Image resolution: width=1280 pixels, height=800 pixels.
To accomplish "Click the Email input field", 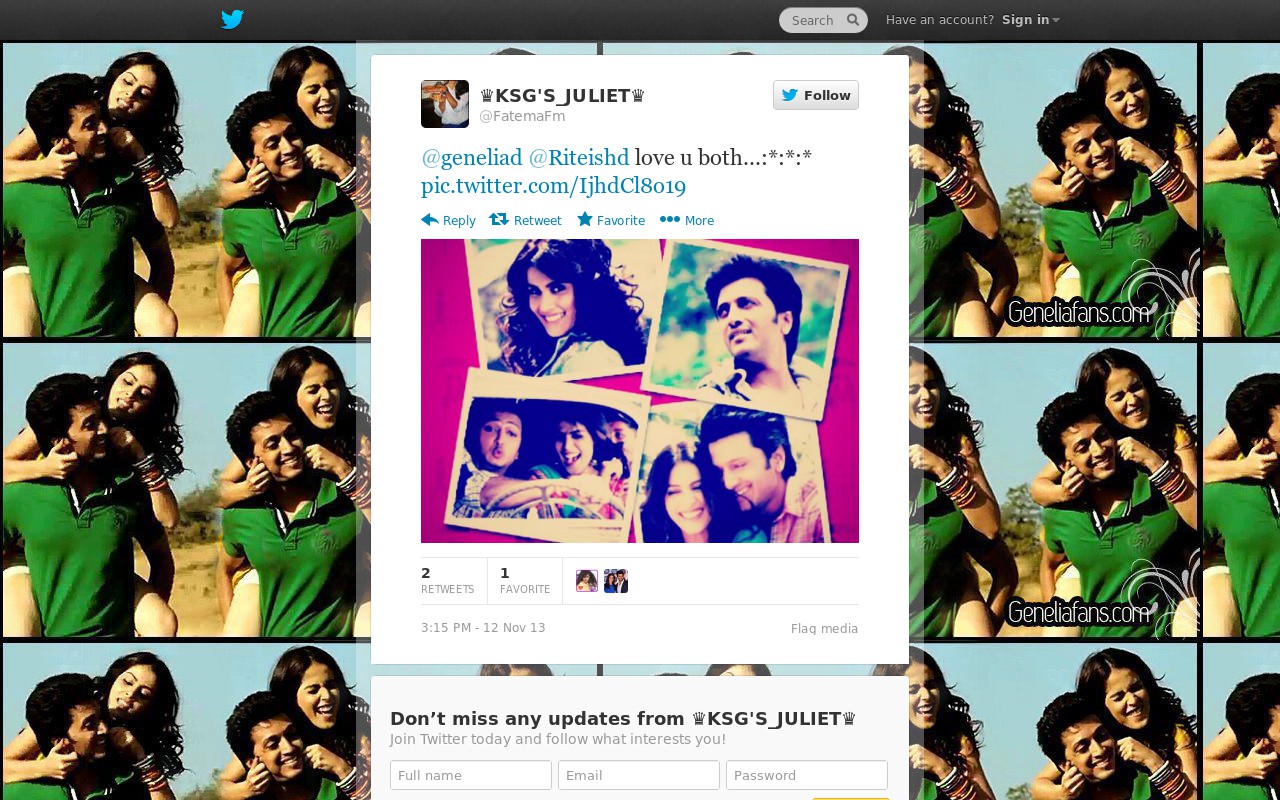I will 639,775.
